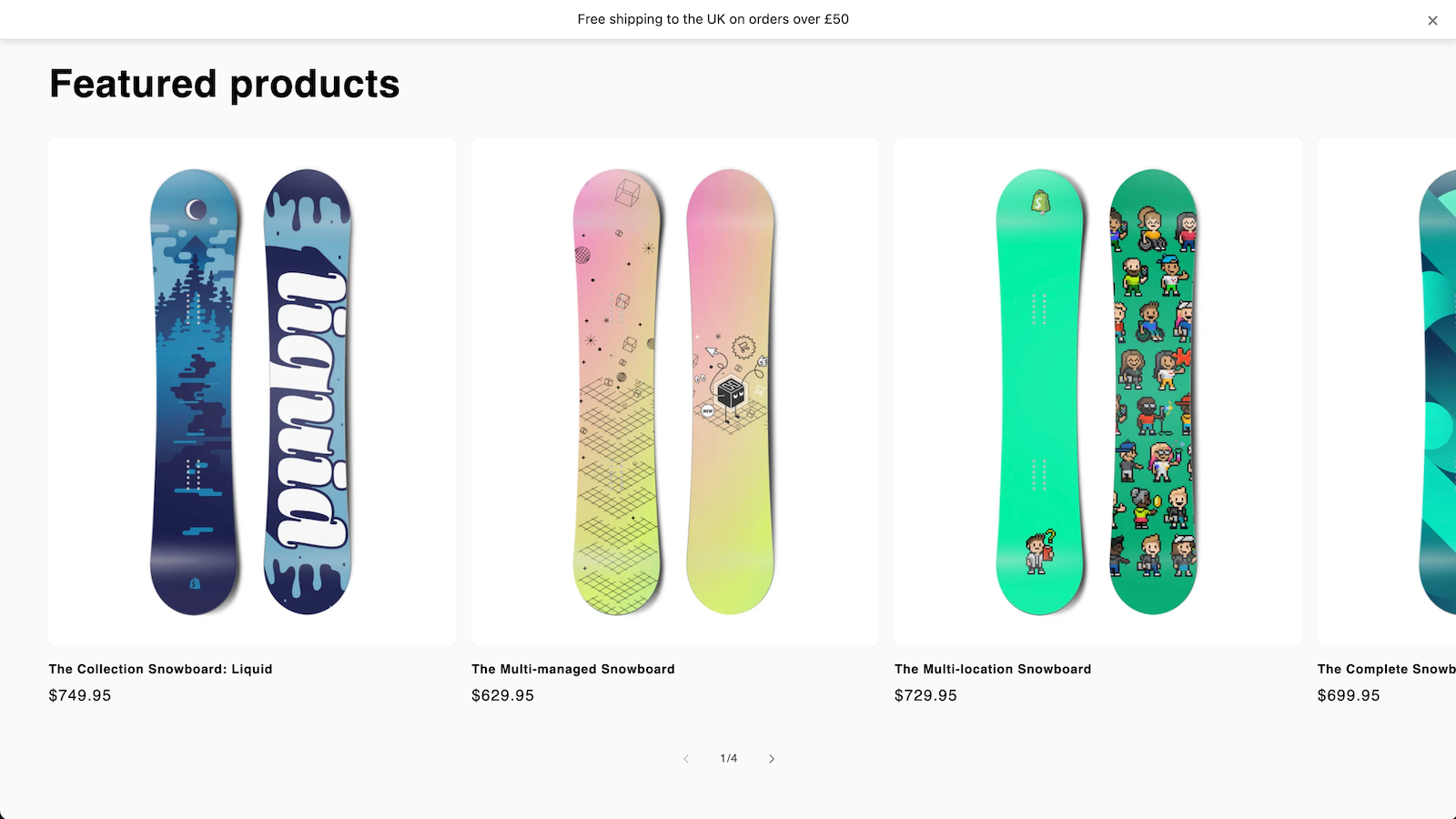Dismiss the free shipping announcement bar

[1432, 20]
